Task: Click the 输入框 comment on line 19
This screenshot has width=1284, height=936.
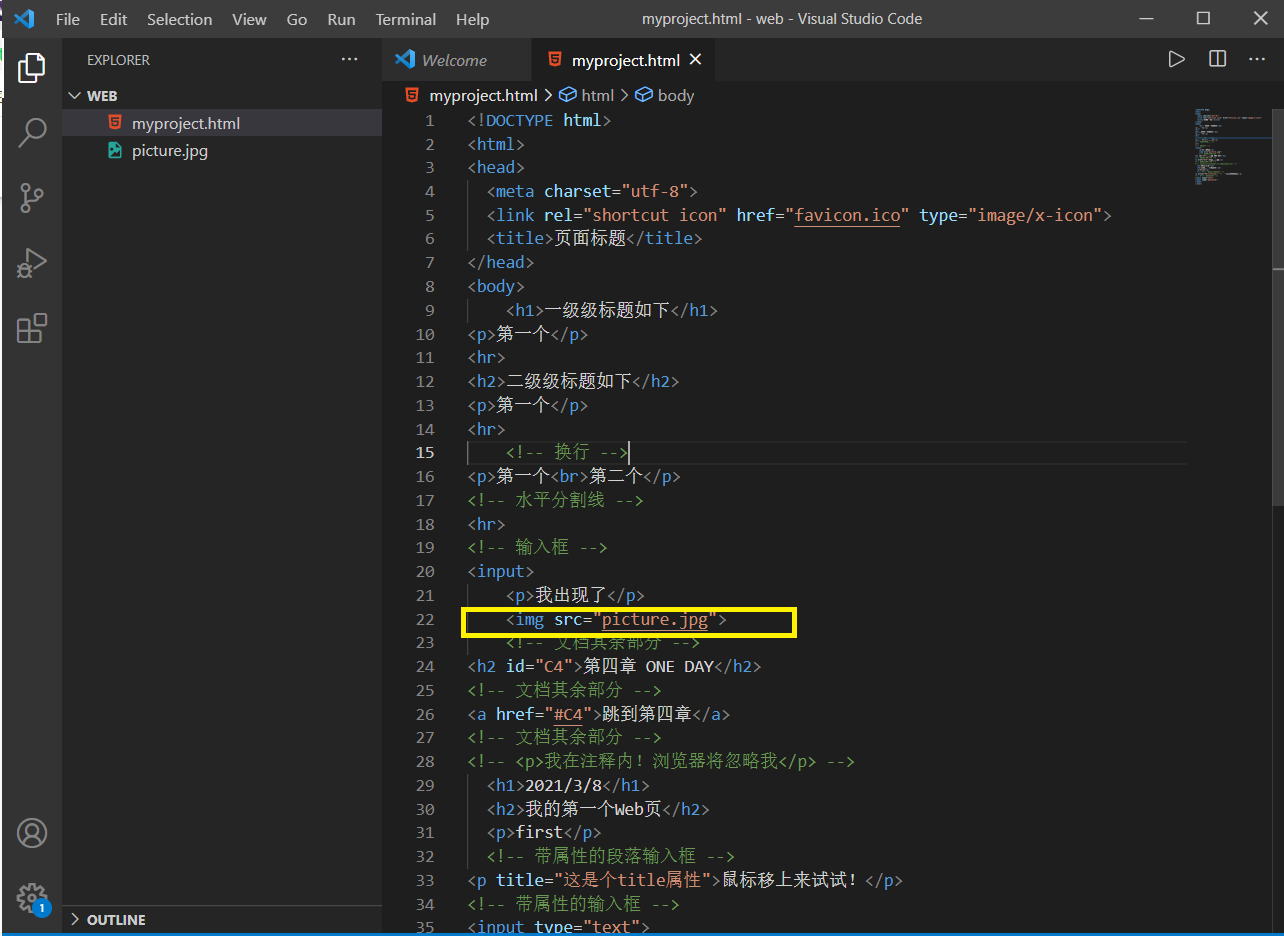Action: tap(537, 547)
